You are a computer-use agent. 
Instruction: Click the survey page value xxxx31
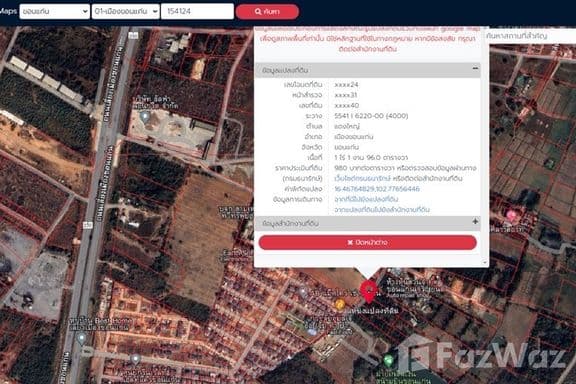pyautogui.click(x=346, y=95)
